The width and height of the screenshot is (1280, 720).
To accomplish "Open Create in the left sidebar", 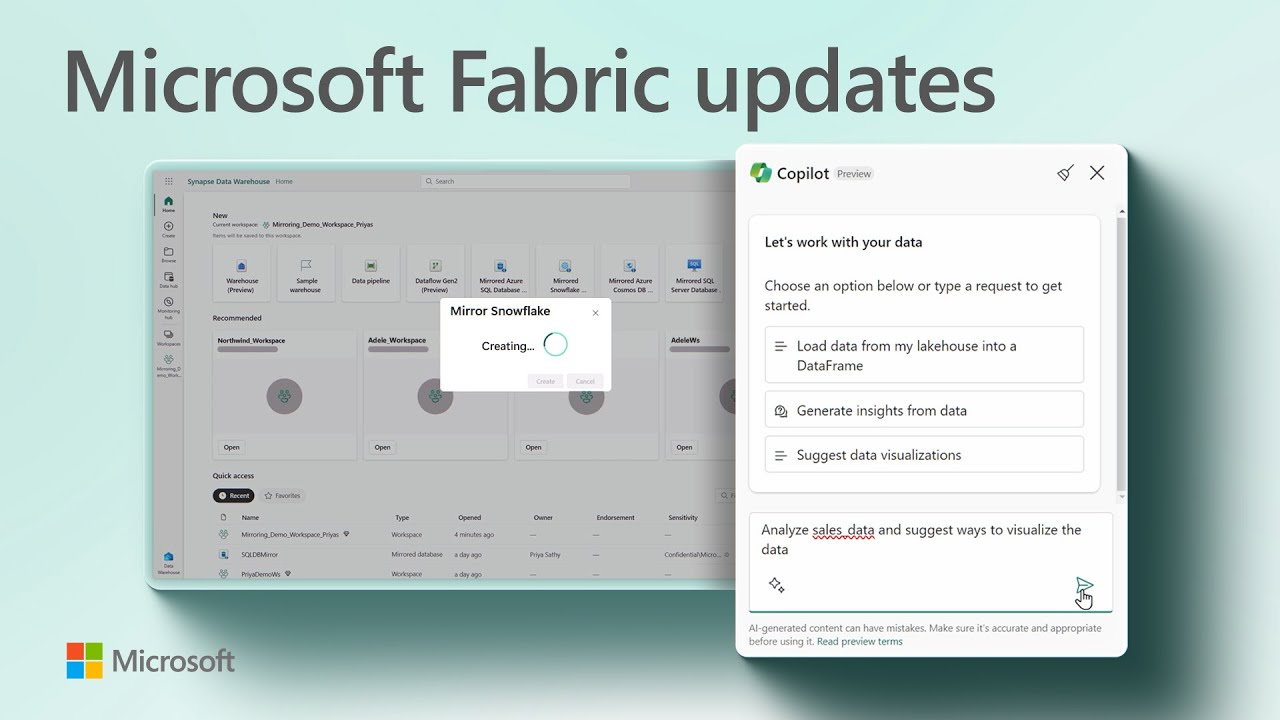I will coord(168,229).
